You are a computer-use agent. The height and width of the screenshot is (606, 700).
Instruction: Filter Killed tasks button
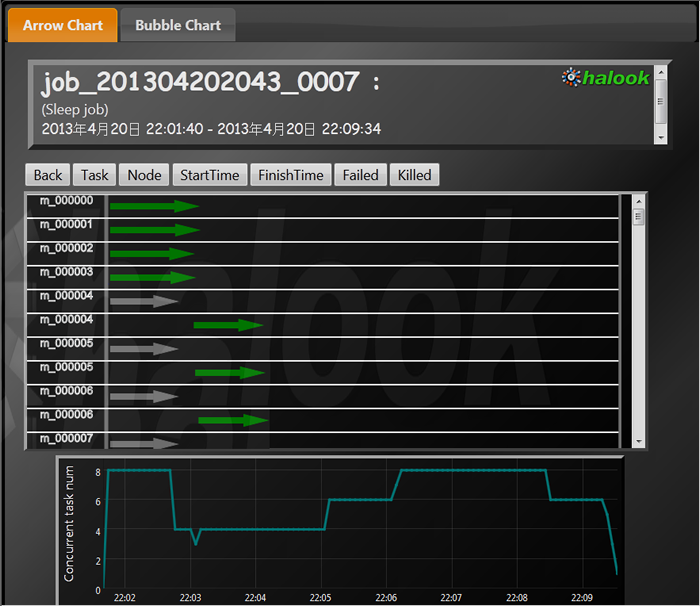[x=414, y=175]
